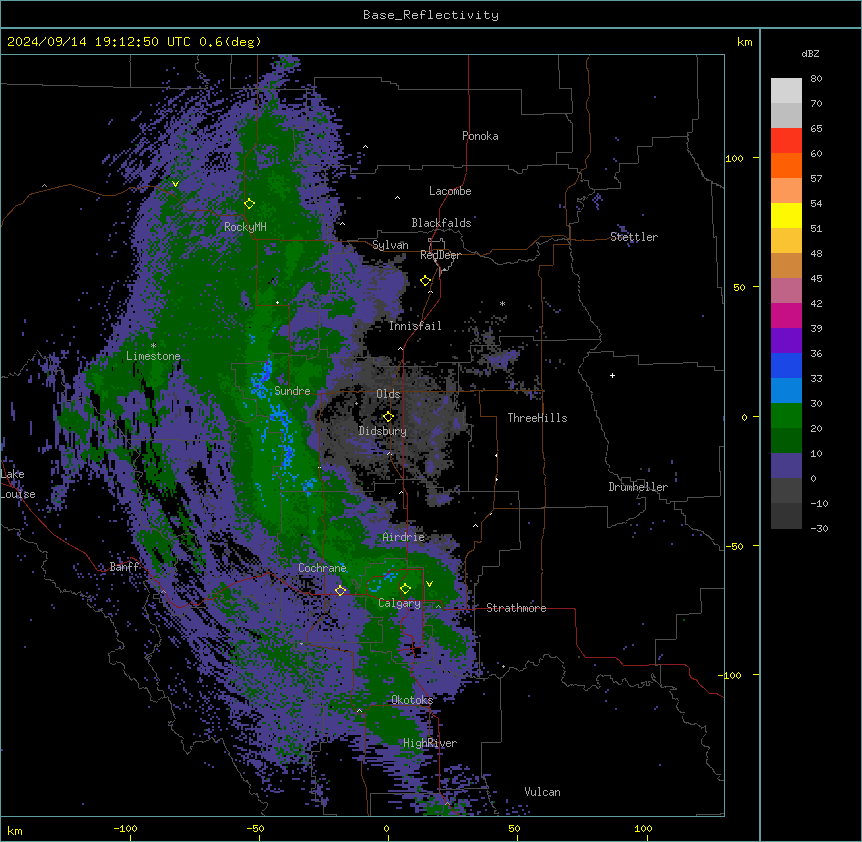Viewport: 862px width, 842px height.
Task: Click the RedDeer city label
Action: 440,255
